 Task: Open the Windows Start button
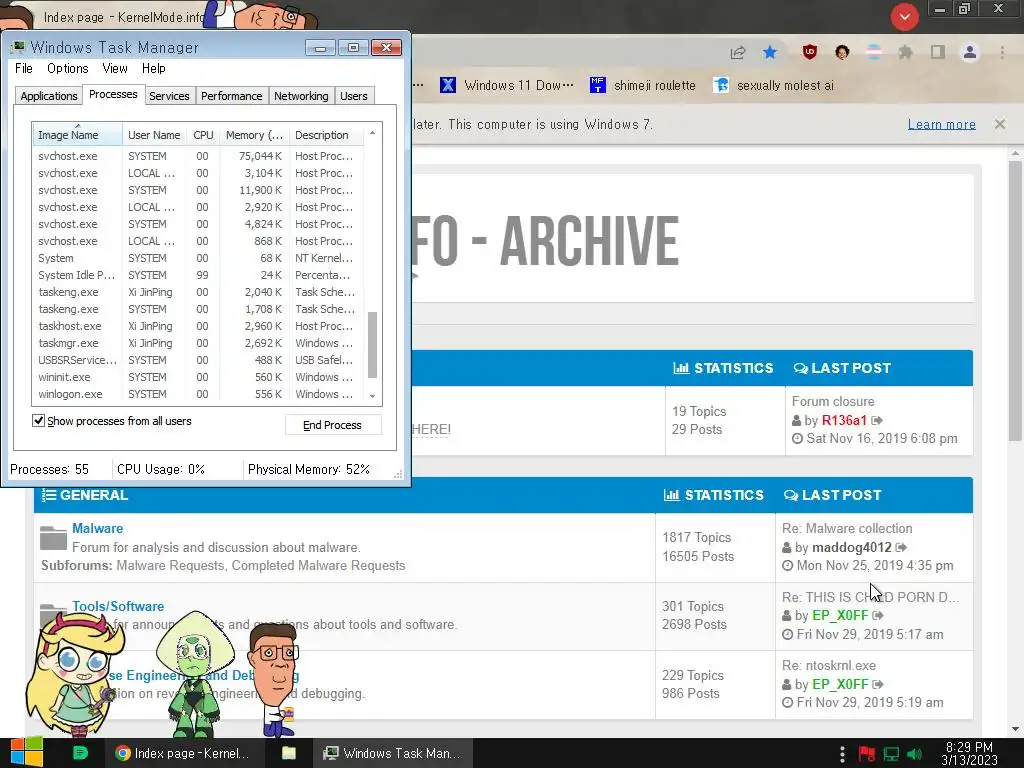tap(27, 752)
